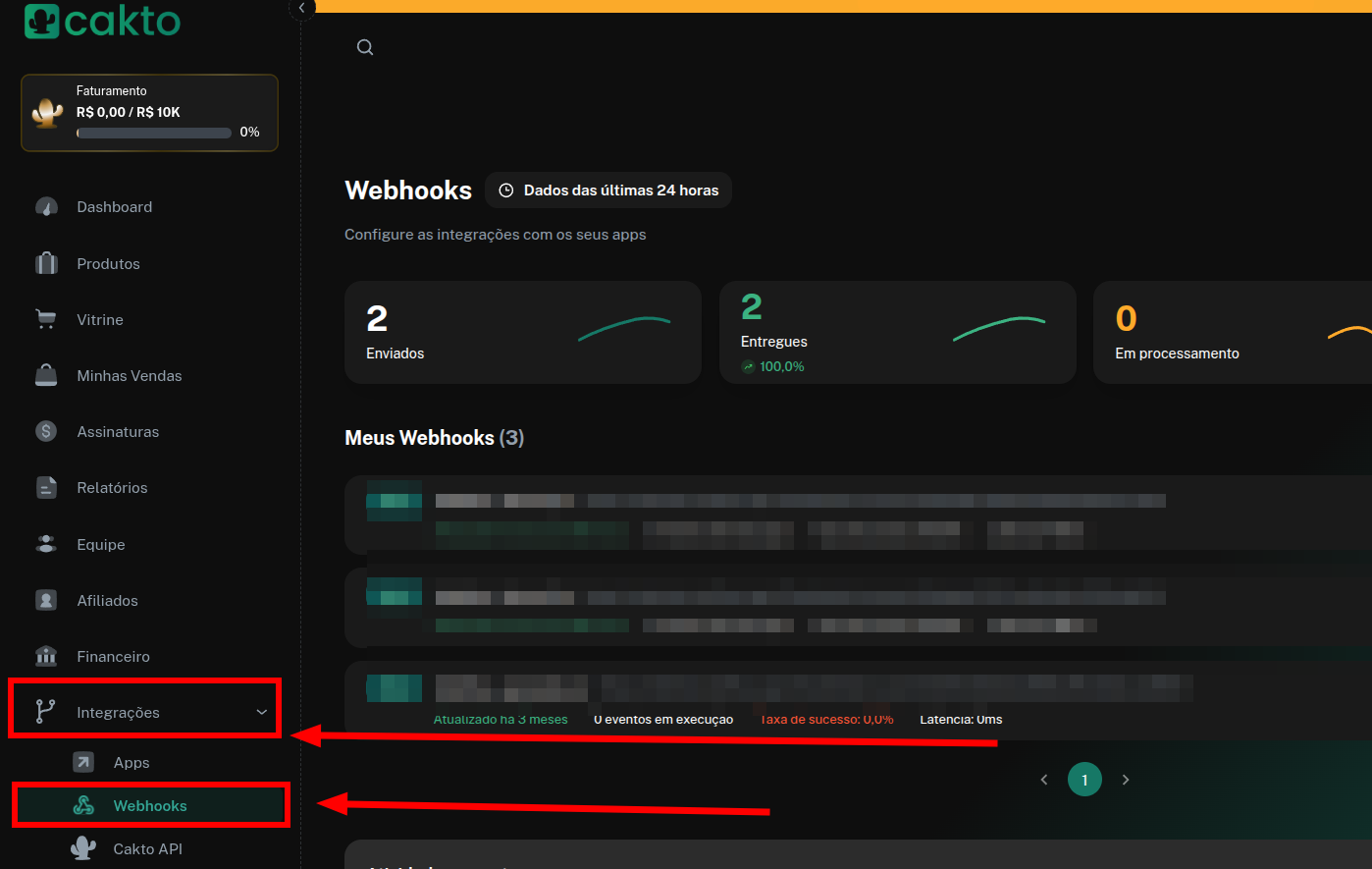Image resolution: width=1372 pixels, height=869 pixels.
Task: Click the 0% billing percentage
Action: (250, 132)
